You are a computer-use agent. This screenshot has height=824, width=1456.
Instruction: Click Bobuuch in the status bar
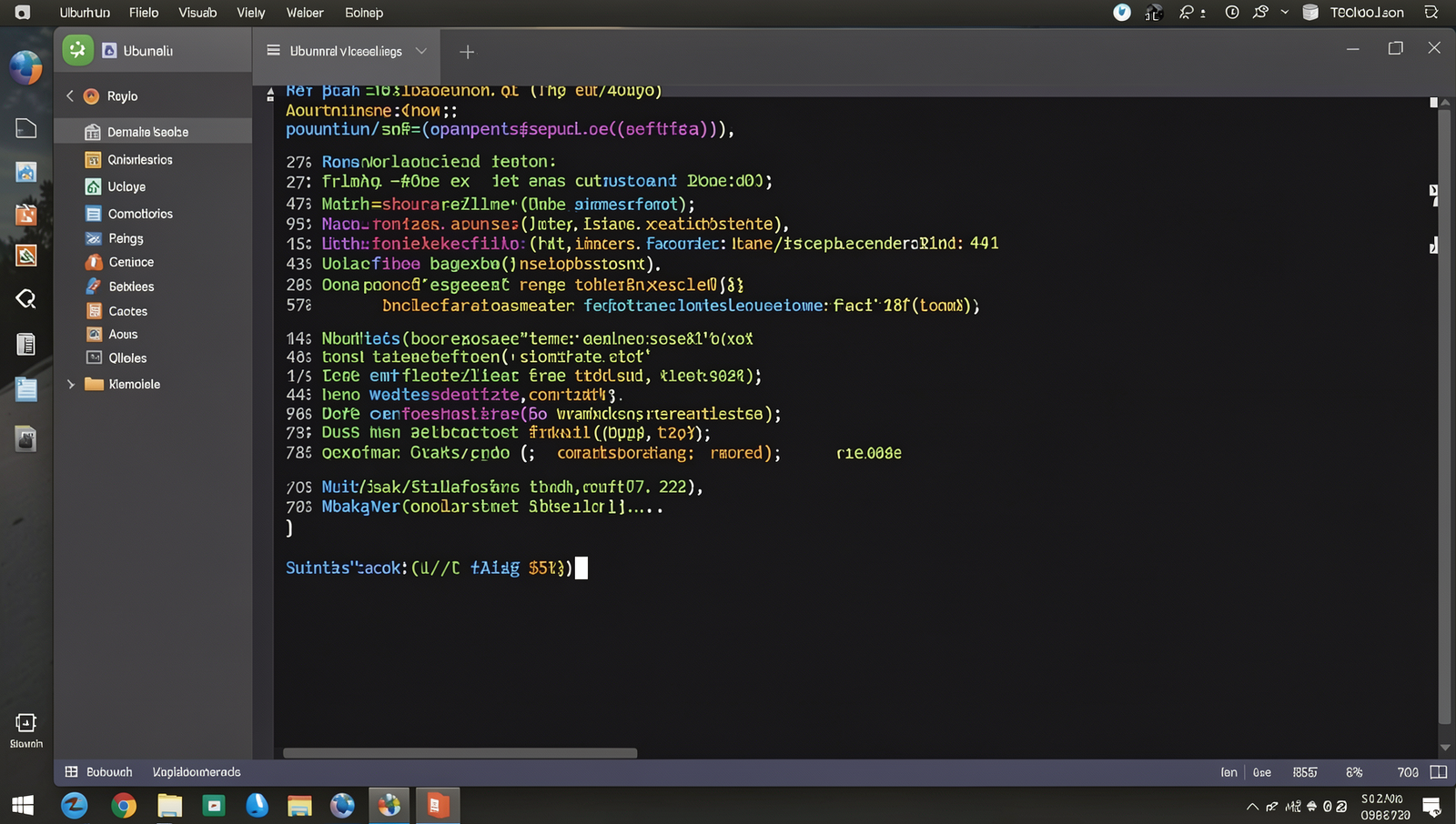109,772
